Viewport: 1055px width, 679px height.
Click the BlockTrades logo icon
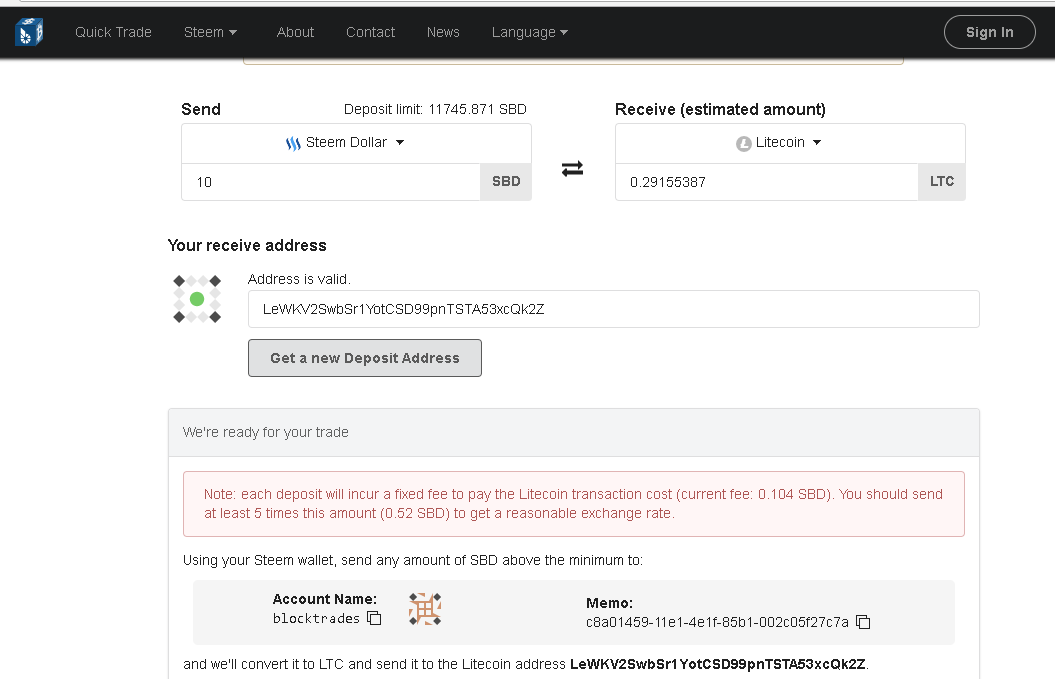point(29,32)
